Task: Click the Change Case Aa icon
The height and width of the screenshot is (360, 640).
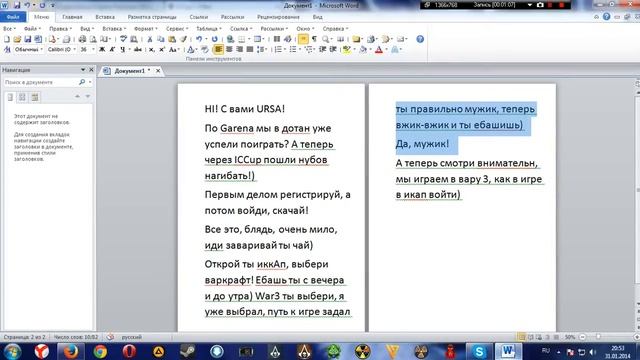Action: coord(173,49)
